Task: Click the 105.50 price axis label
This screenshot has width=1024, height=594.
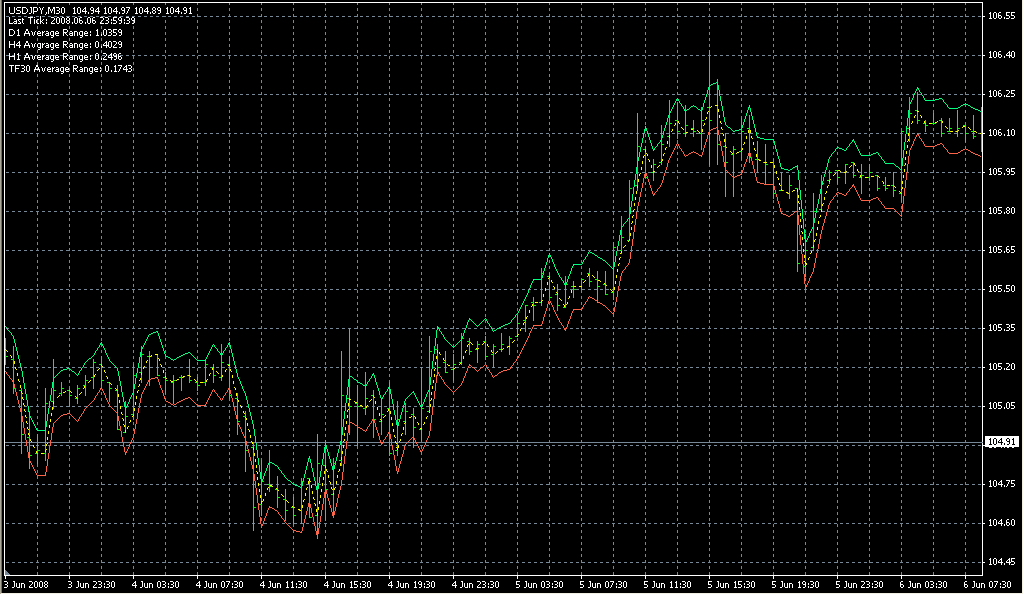Action: (x=1001, y=289)
